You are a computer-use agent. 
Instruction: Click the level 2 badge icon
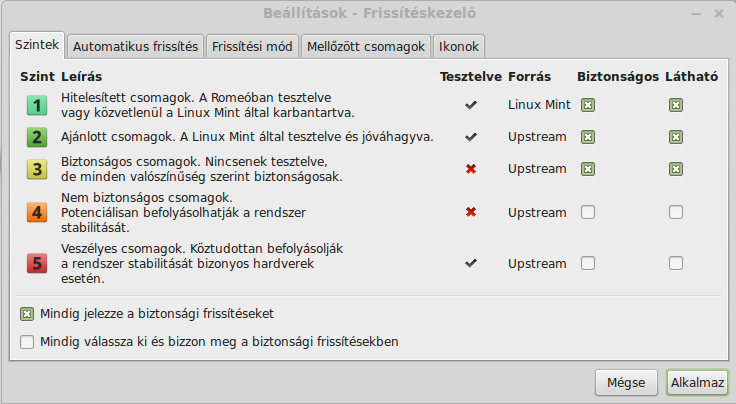(37, 137)
